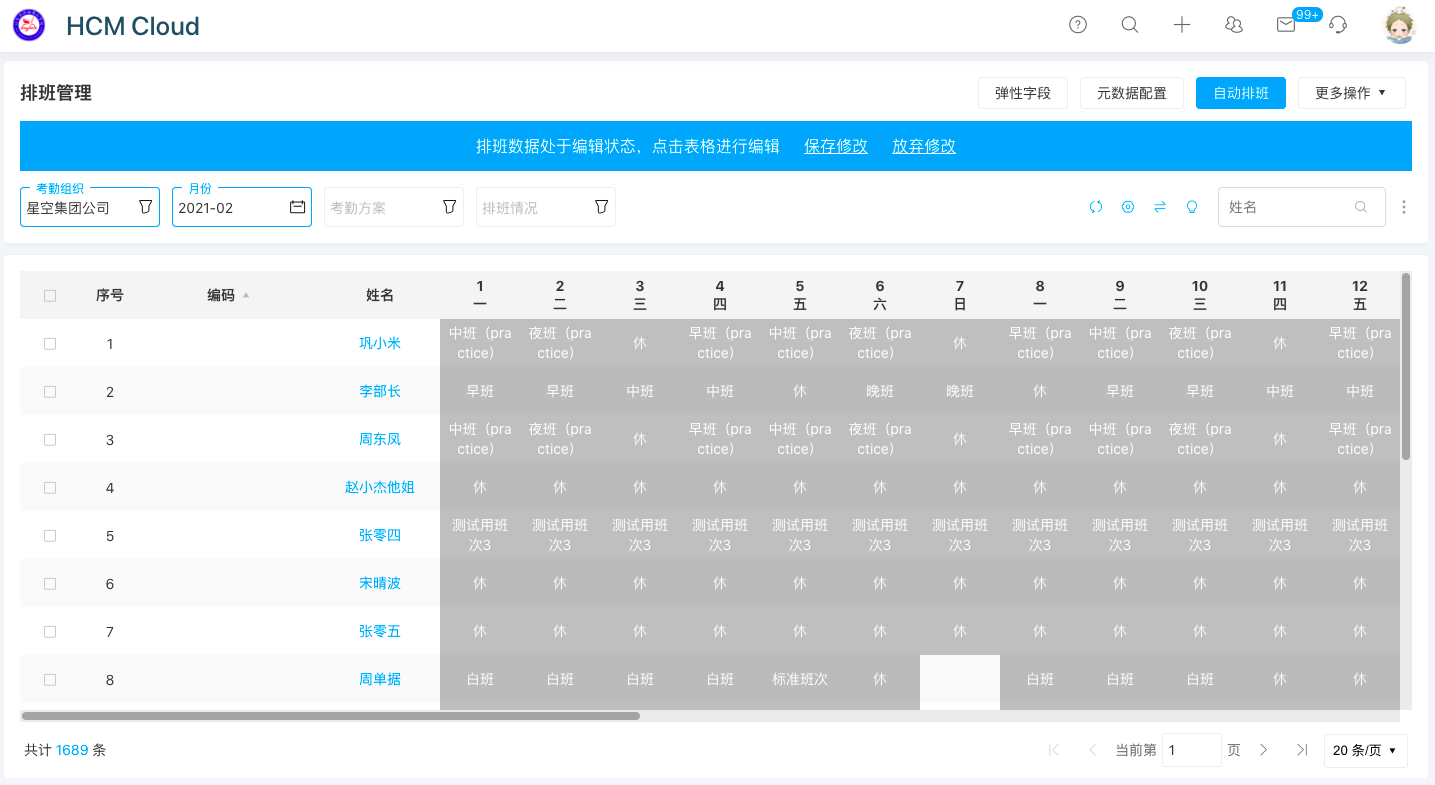1435x785 pixels.
Task: Click the 放弃修改 link
Action: (x=924, y=146)
